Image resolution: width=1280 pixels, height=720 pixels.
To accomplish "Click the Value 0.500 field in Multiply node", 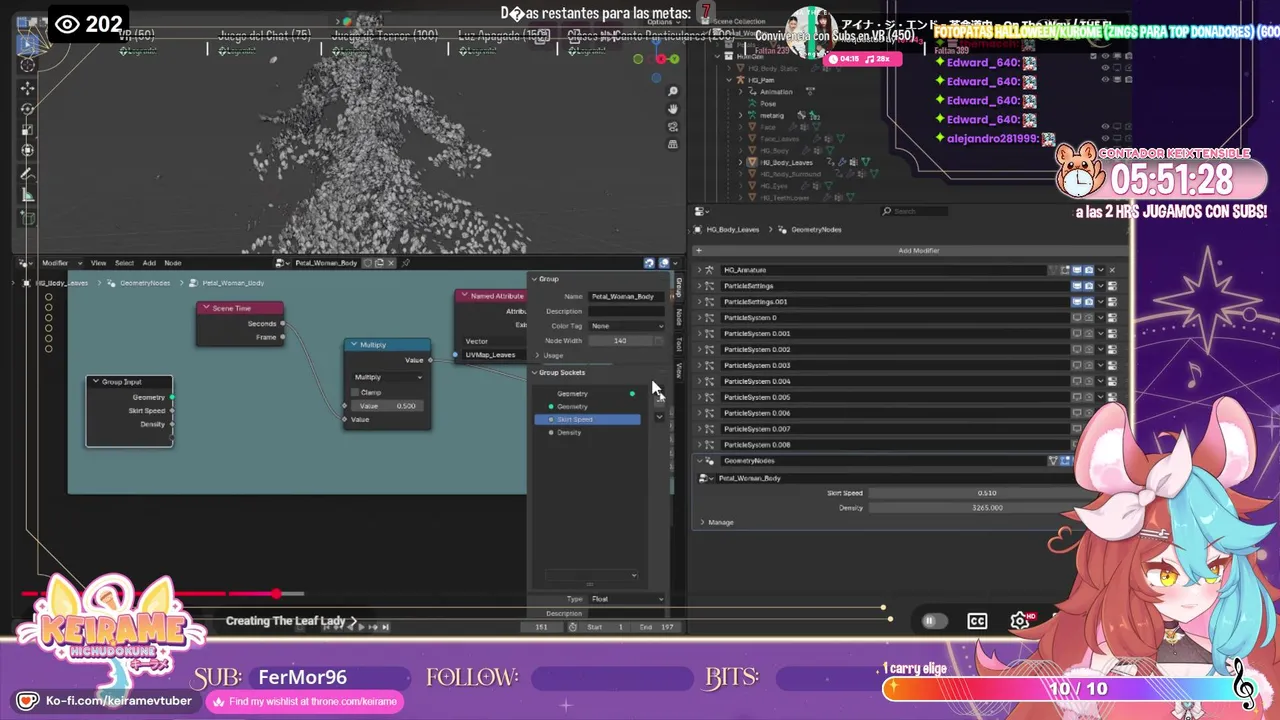I will point(388,406).
